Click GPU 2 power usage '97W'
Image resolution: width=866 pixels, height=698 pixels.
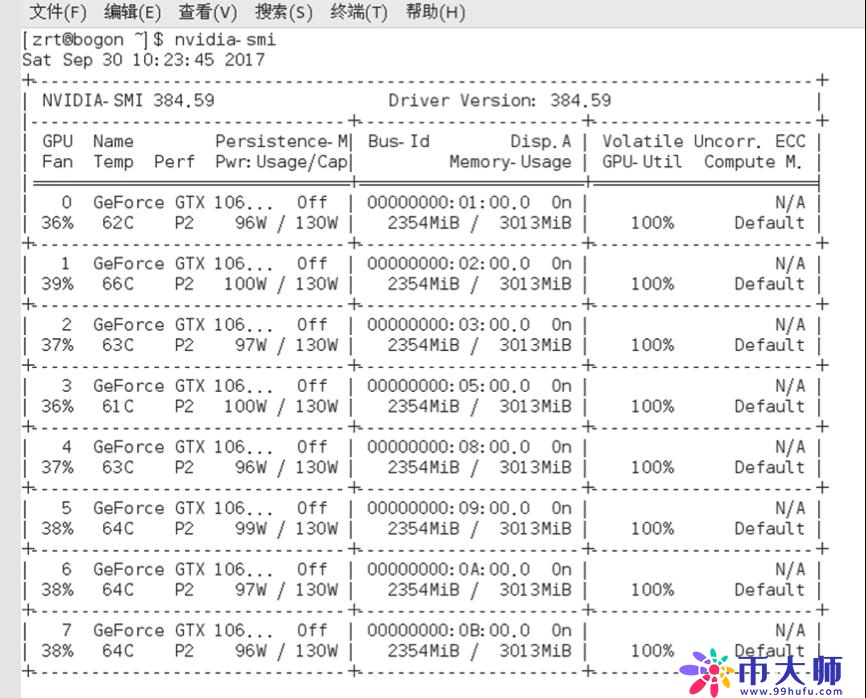(x=251, y=345)
